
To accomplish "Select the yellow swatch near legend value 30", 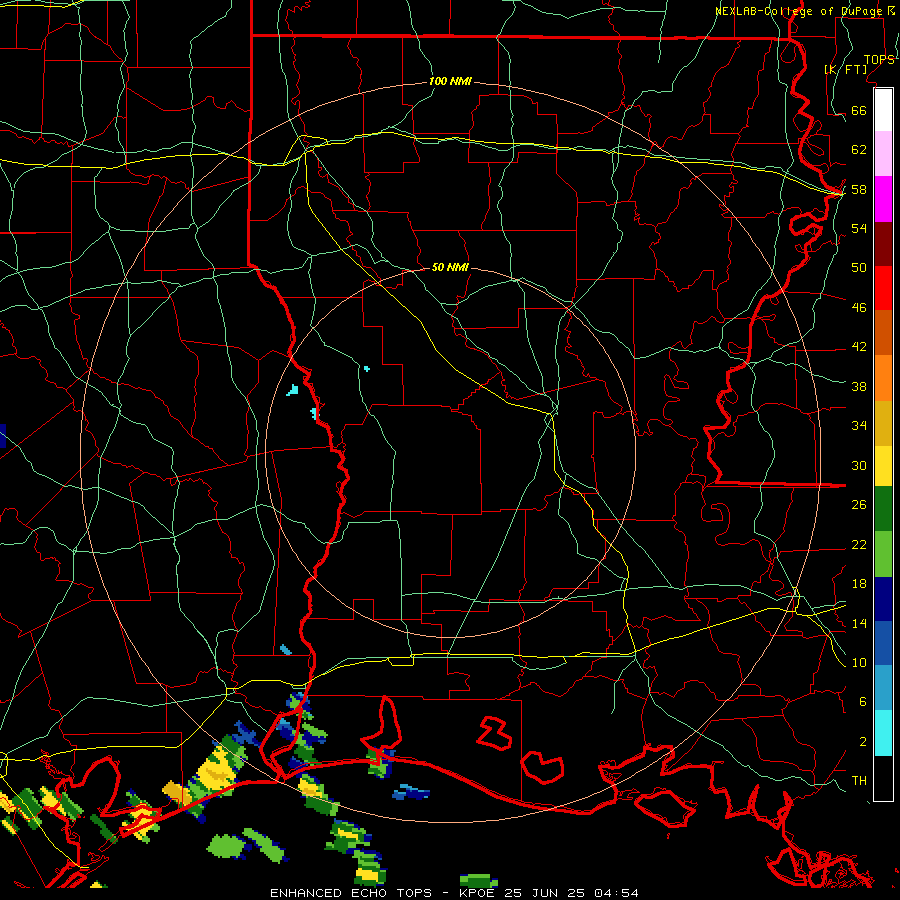I will pyautogui.click(x=883, y=466).
